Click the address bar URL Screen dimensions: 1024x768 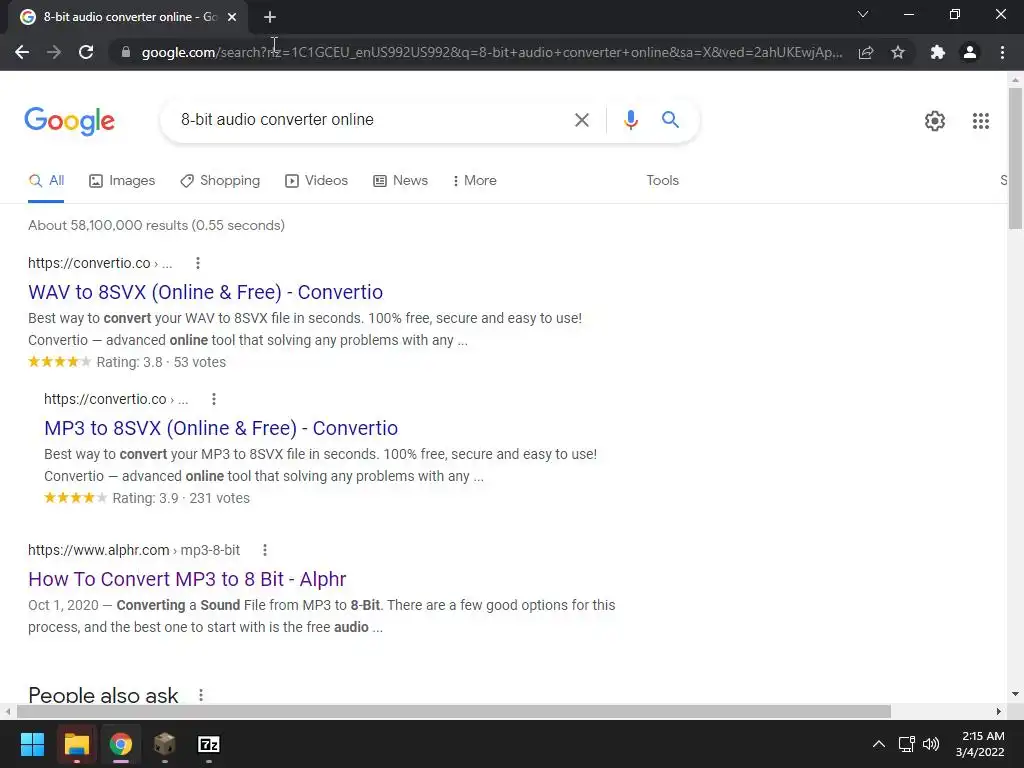click(492, 52)
